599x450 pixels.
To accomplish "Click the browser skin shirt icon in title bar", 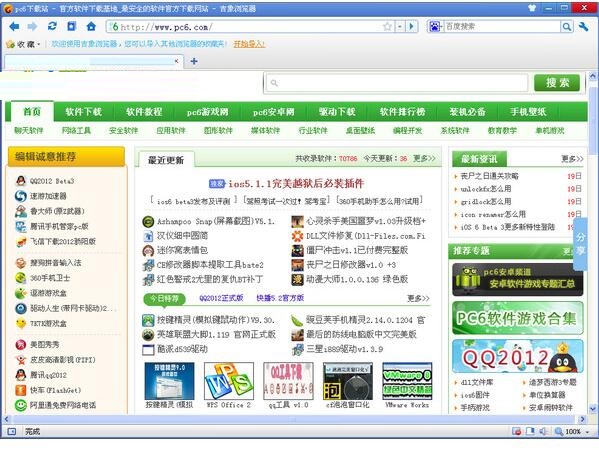I will tap(531, 8).
